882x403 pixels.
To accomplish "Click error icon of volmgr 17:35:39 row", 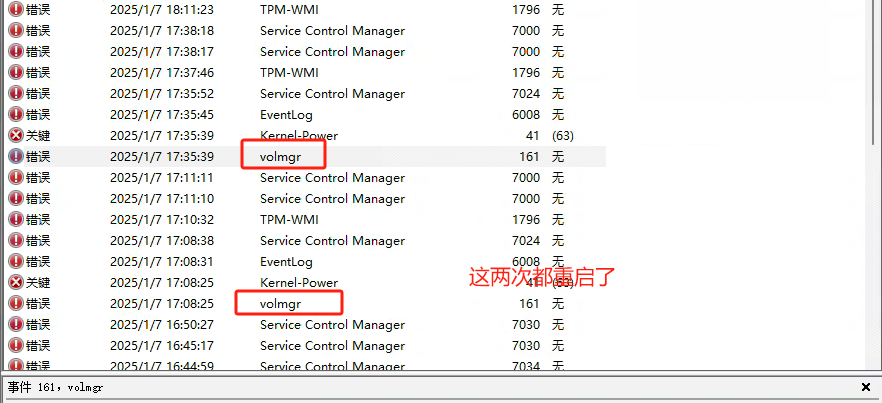I will 16,156.
